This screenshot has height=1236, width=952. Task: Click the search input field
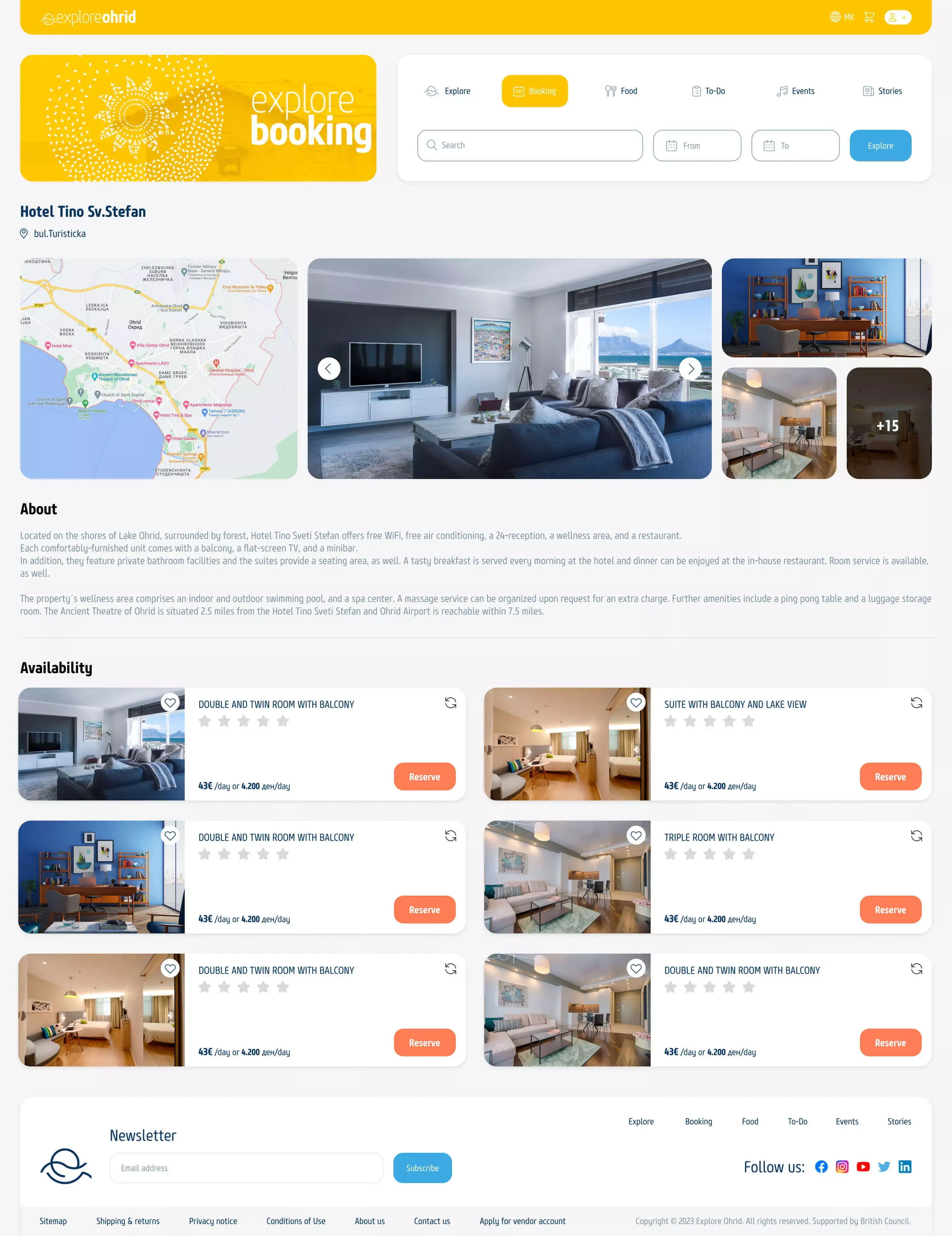(x=530, y=145)
